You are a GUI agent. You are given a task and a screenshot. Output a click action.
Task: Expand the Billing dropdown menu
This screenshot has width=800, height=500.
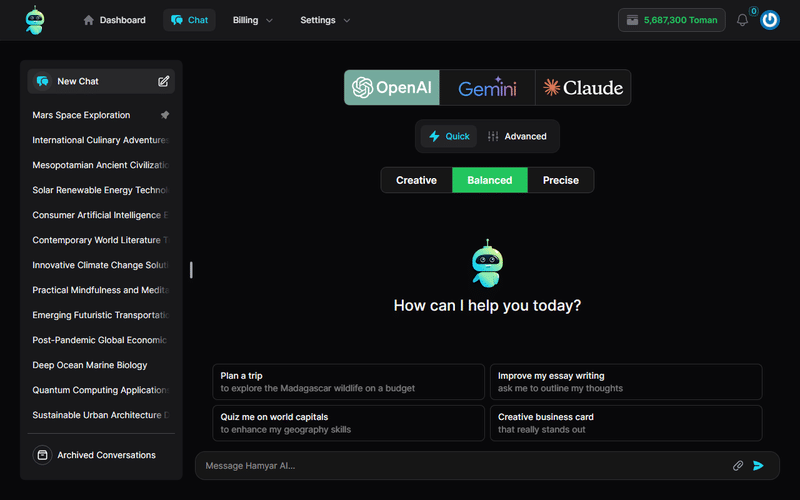(x=253, y=20)
